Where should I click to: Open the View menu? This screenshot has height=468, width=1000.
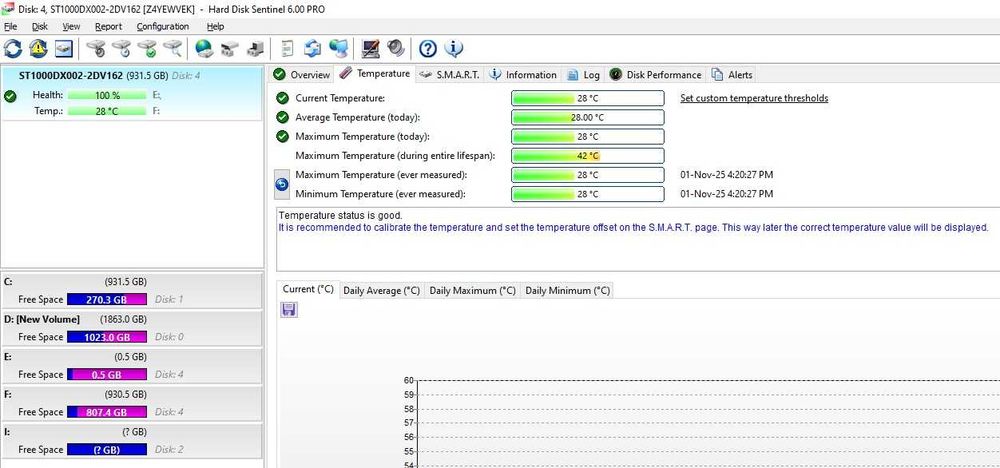coord(71,26)
